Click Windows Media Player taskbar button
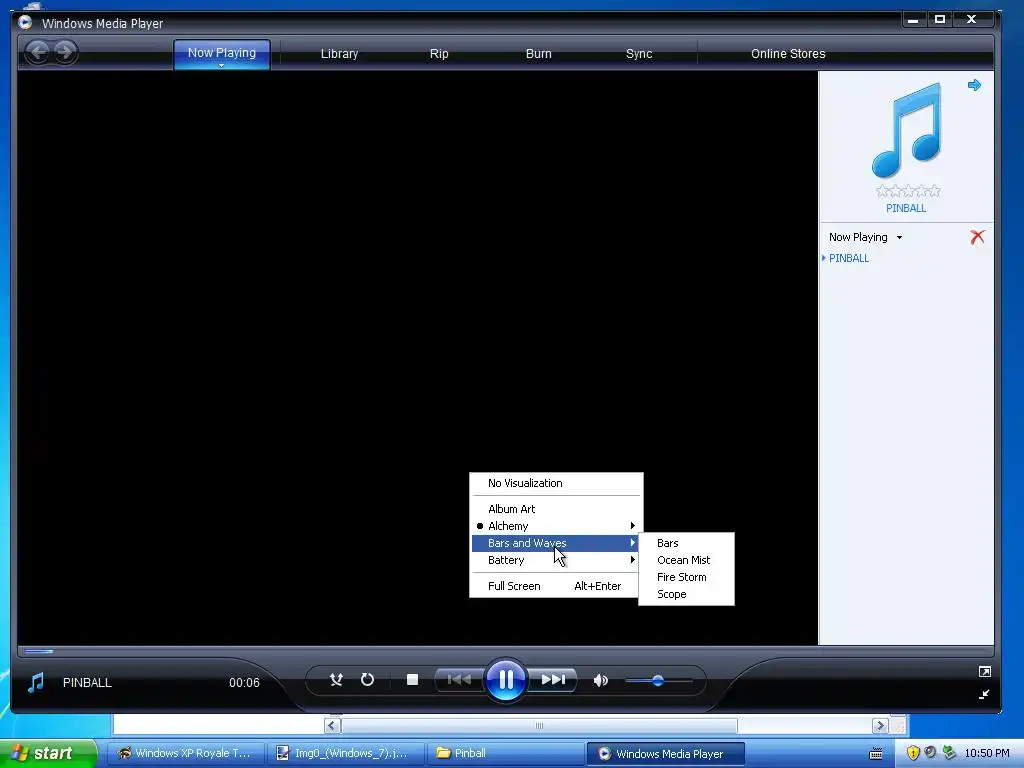 [x=665, y=753]
